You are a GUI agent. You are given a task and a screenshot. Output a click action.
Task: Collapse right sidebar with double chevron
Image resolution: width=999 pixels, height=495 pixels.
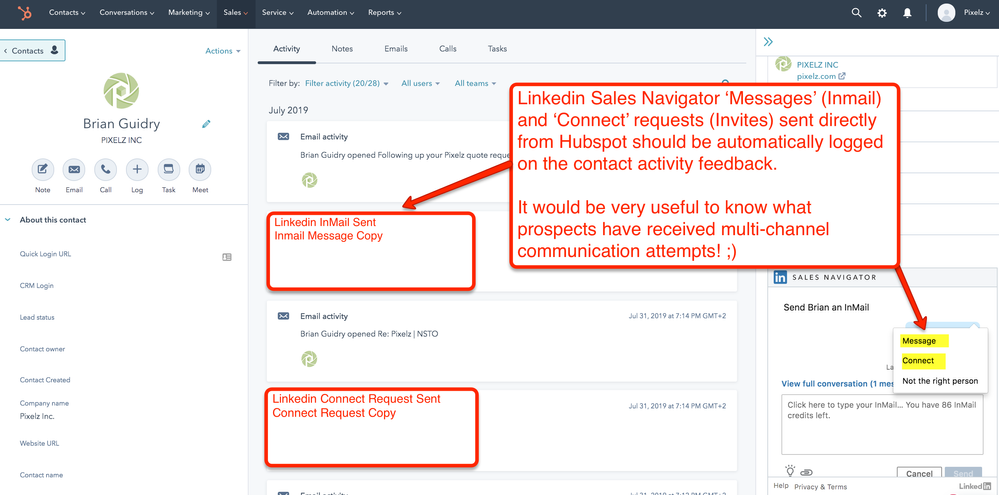(768, 42)
